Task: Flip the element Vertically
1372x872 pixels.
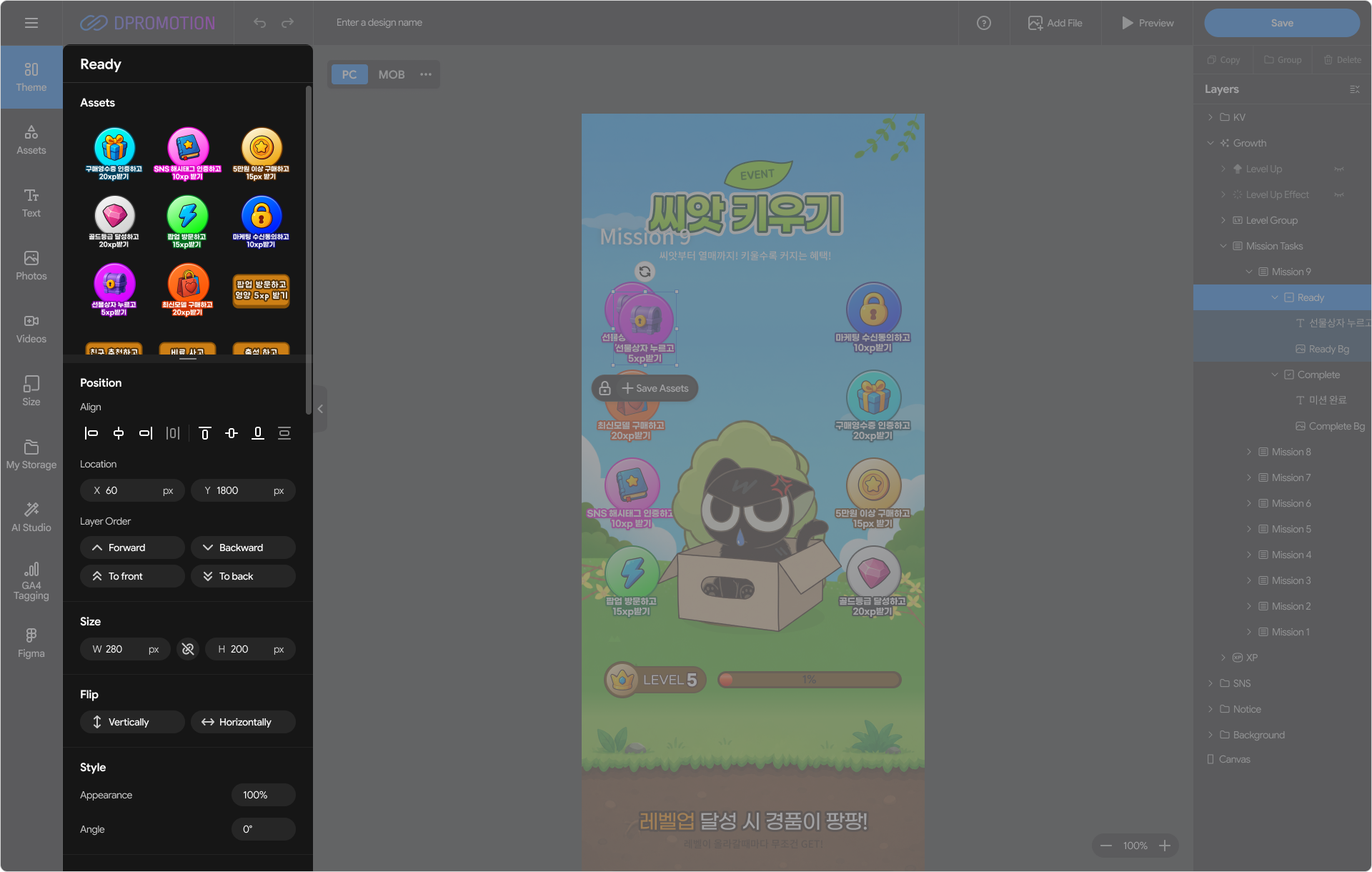Action: pos(132,722)
